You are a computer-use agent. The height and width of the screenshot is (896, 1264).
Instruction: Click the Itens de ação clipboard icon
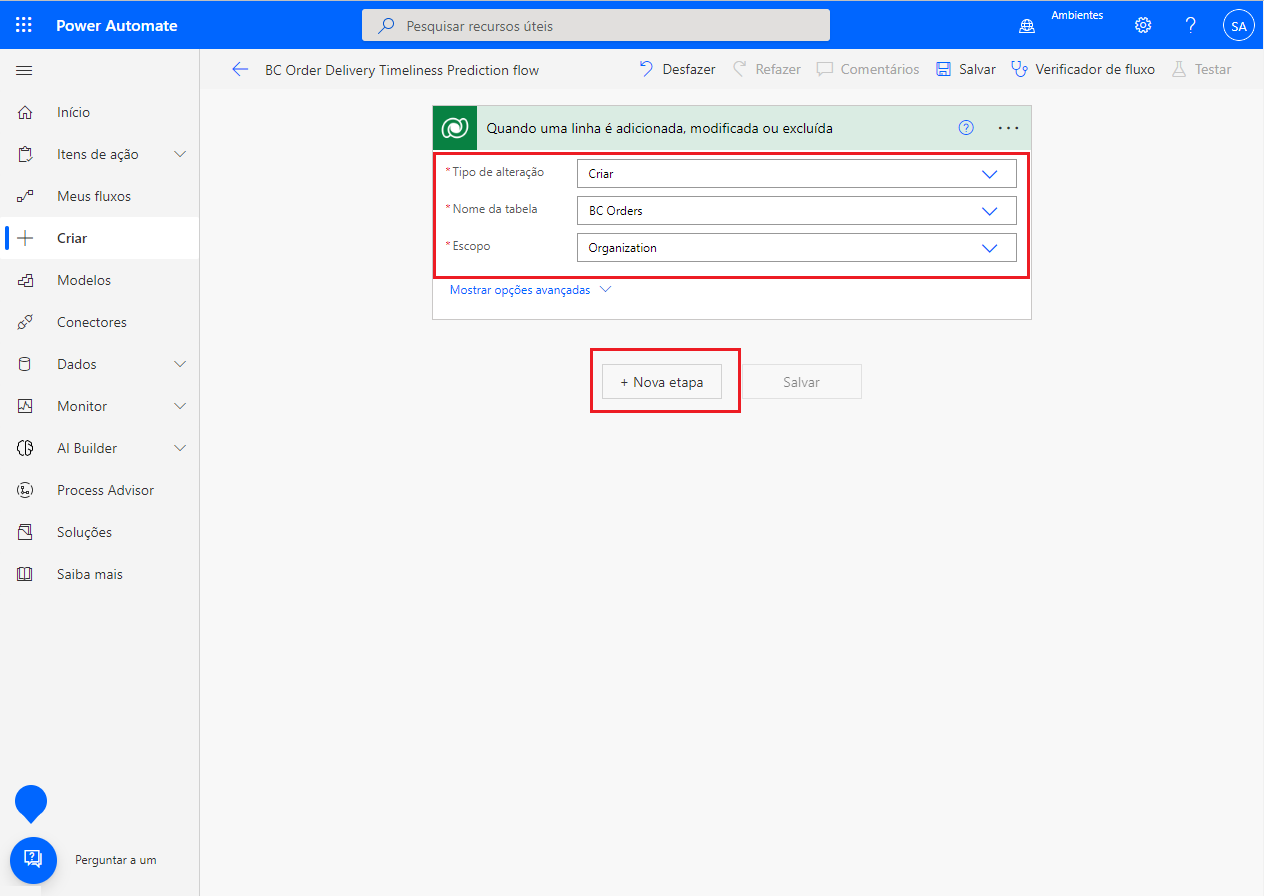point(25,154)
